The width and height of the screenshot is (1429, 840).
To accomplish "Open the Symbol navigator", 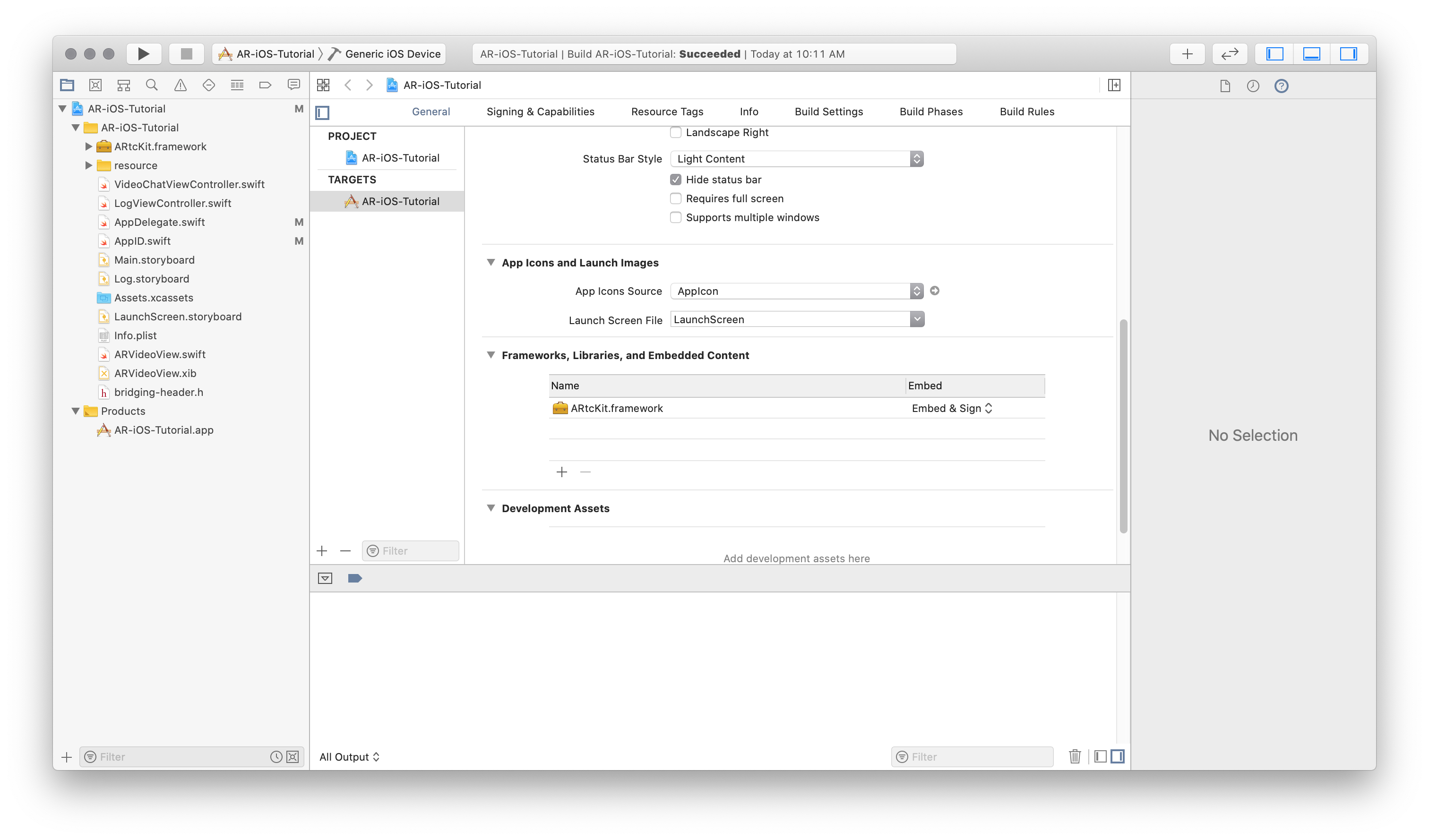I will click(x=124, y=85).
